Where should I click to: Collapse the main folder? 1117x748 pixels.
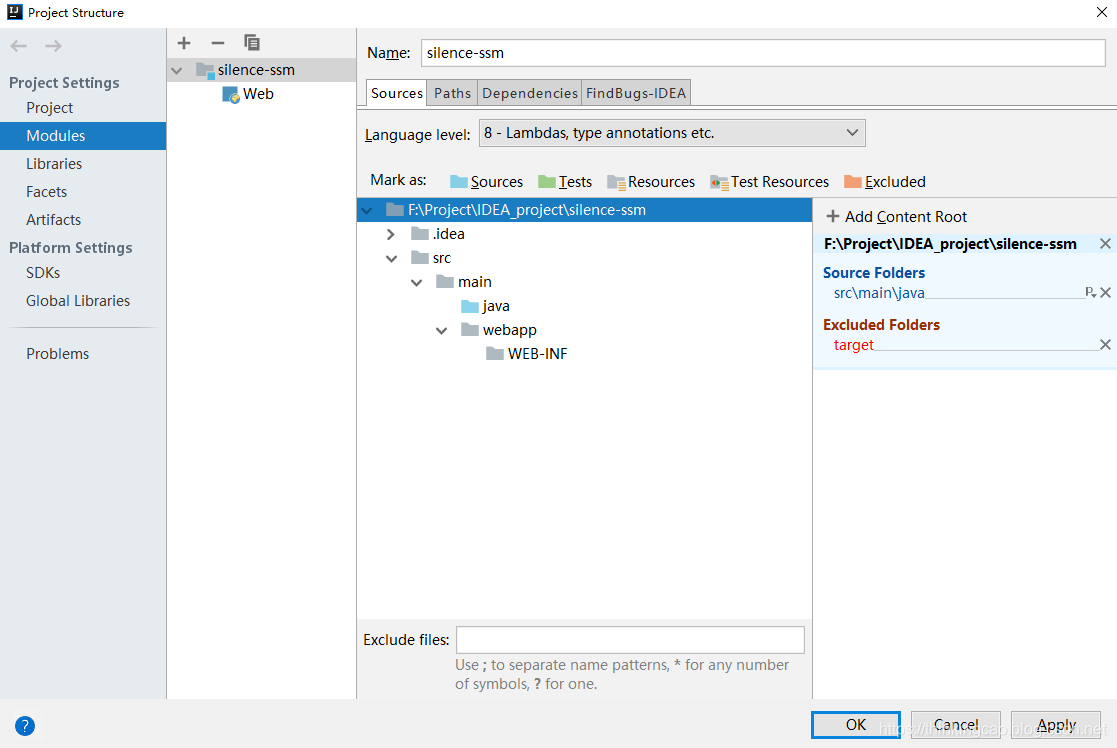[x=417, y=283]
